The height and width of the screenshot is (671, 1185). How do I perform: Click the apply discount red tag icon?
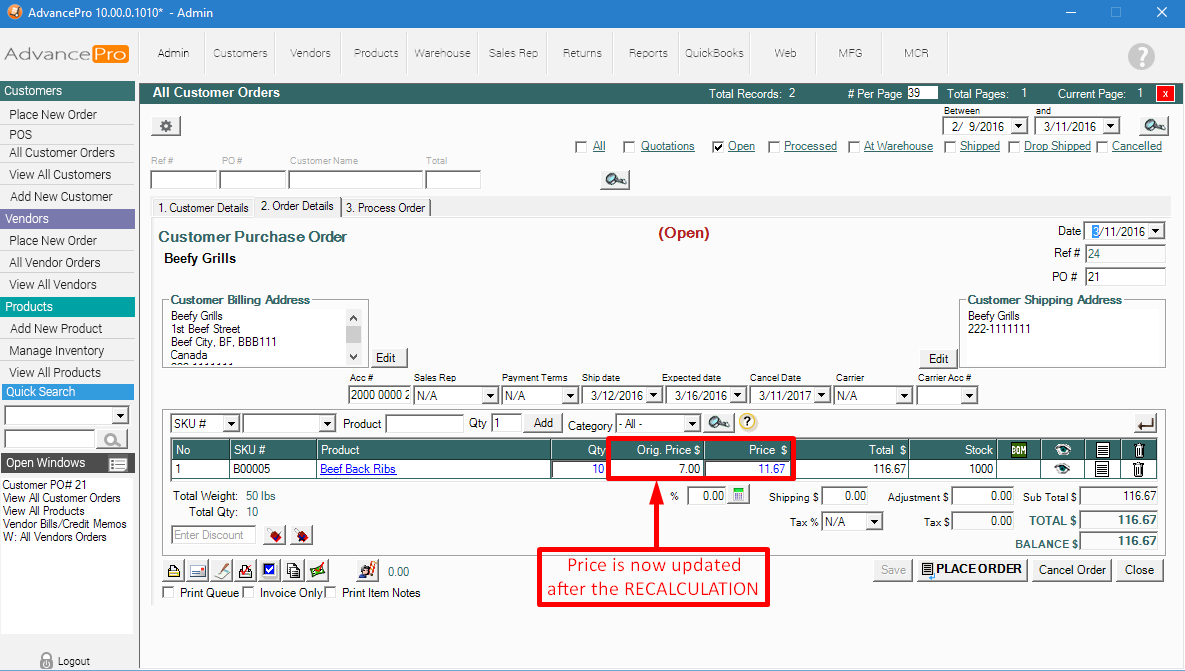[x=274, y=536]
